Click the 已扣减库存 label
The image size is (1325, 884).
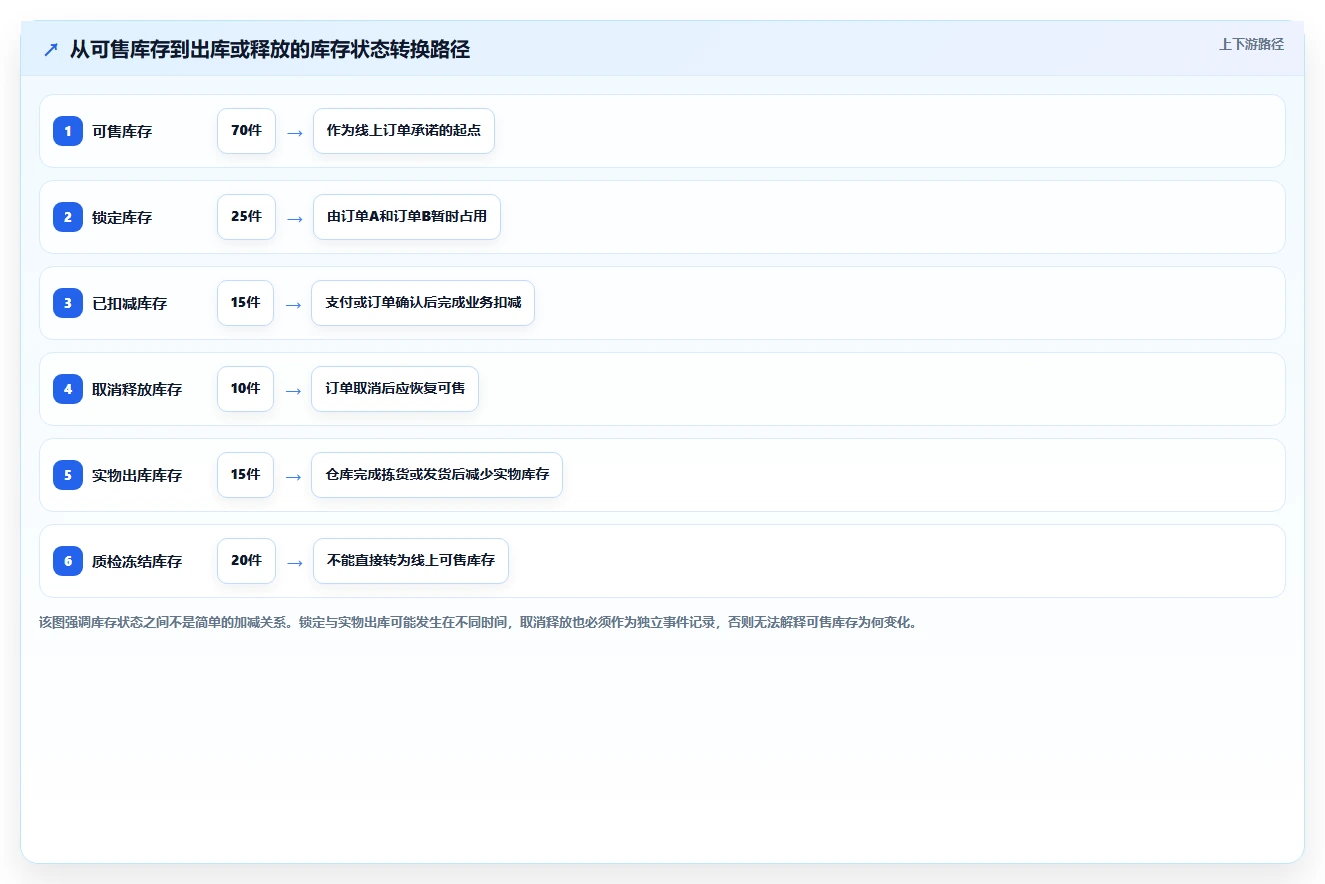(129, 303)
